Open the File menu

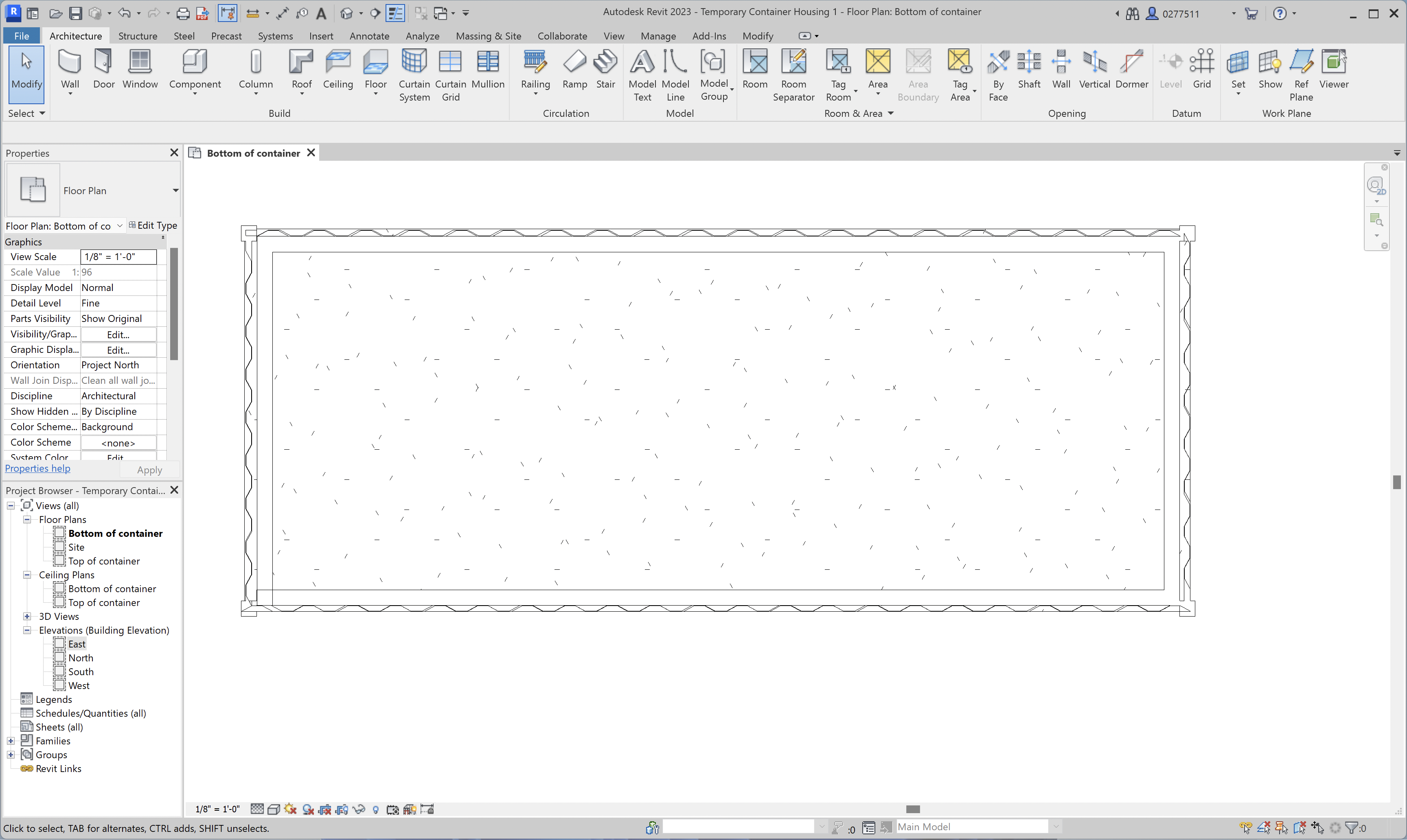pos(22,36)
